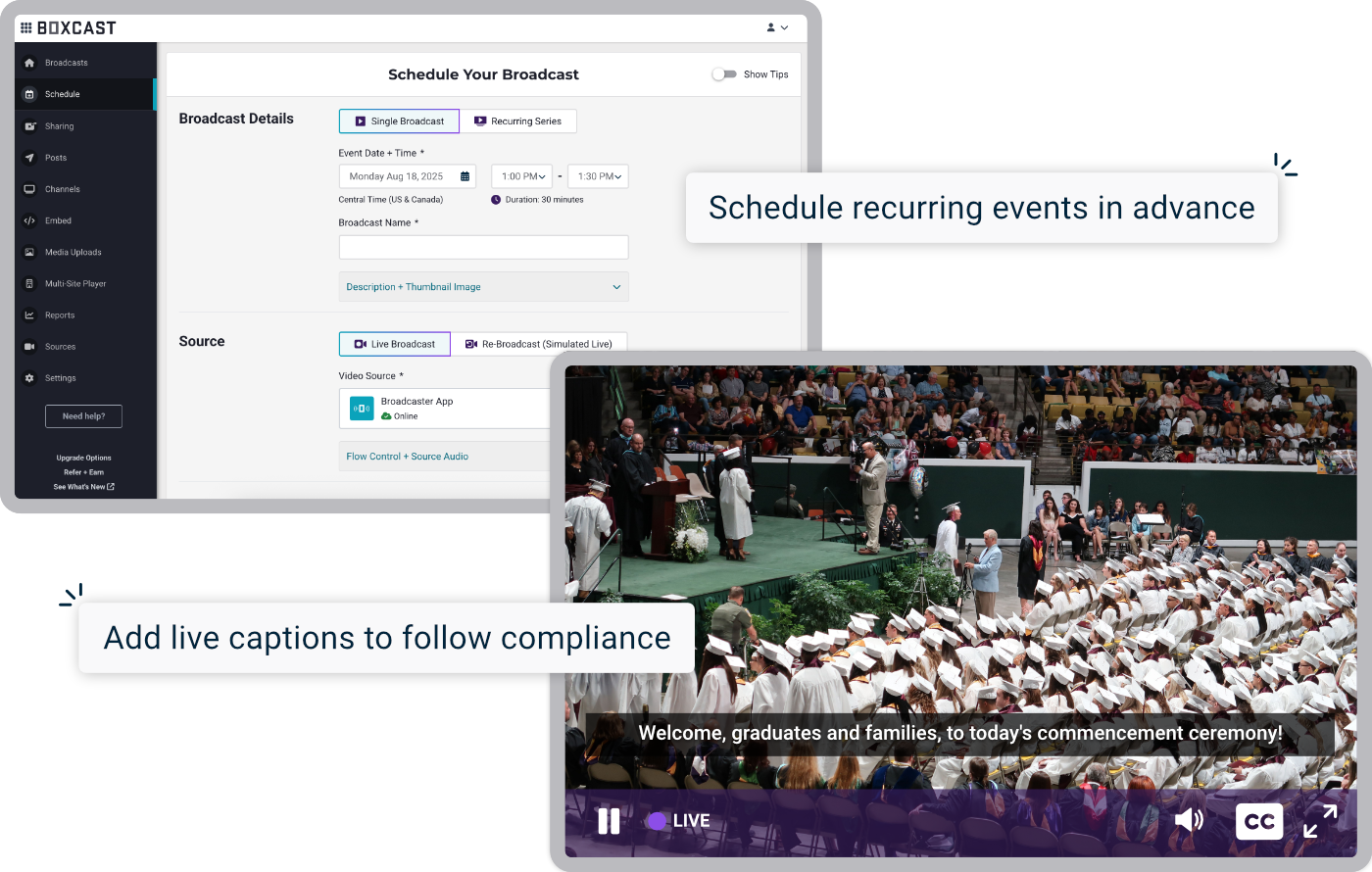Click the Reports chart icon
Screen dimensions: 1372x872
[29, 315]
